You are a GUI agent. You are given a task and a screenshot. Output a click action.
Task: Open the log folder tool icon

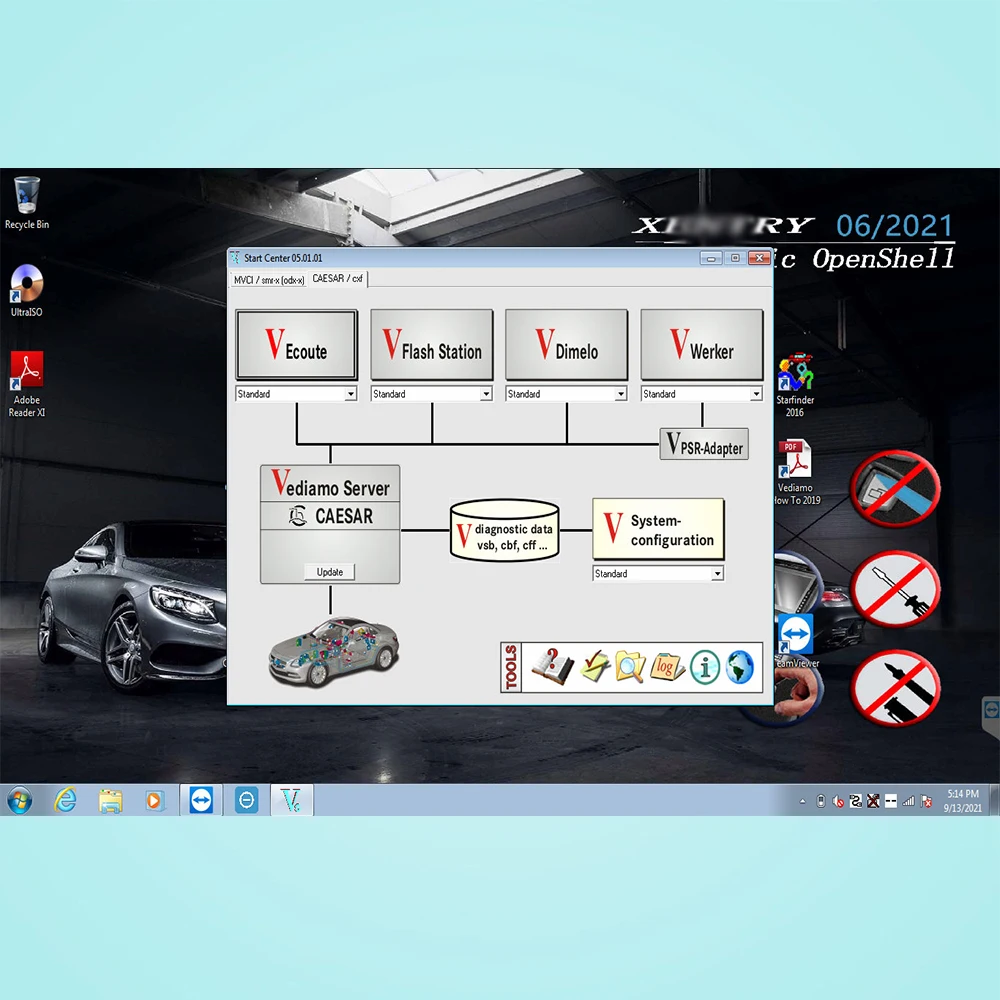point(666,667)
